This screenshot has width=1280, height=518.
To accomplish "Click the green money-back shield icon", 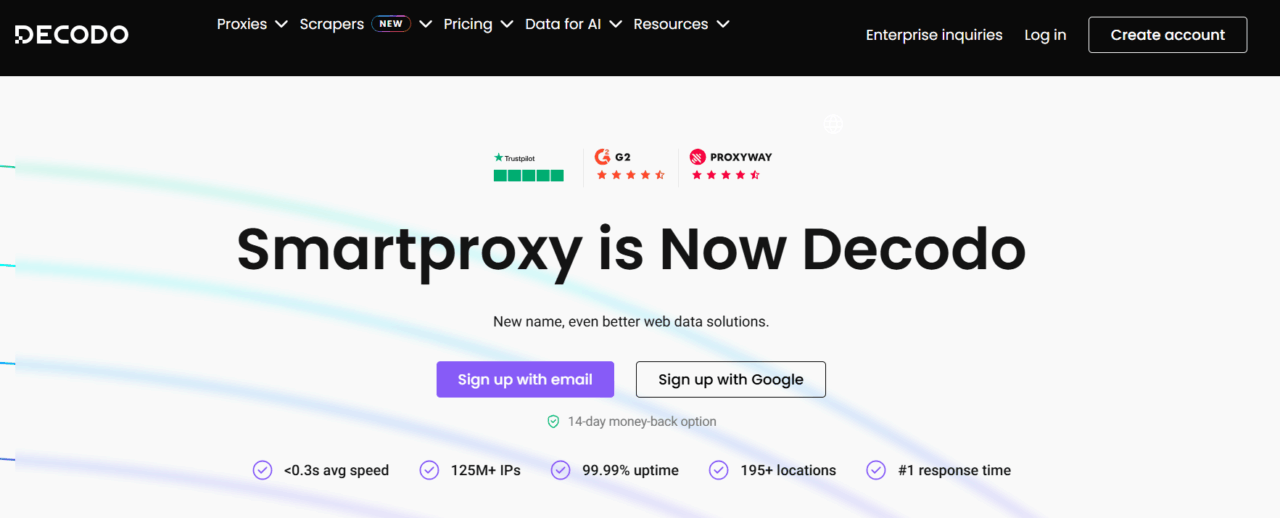I will click(553, 422).
